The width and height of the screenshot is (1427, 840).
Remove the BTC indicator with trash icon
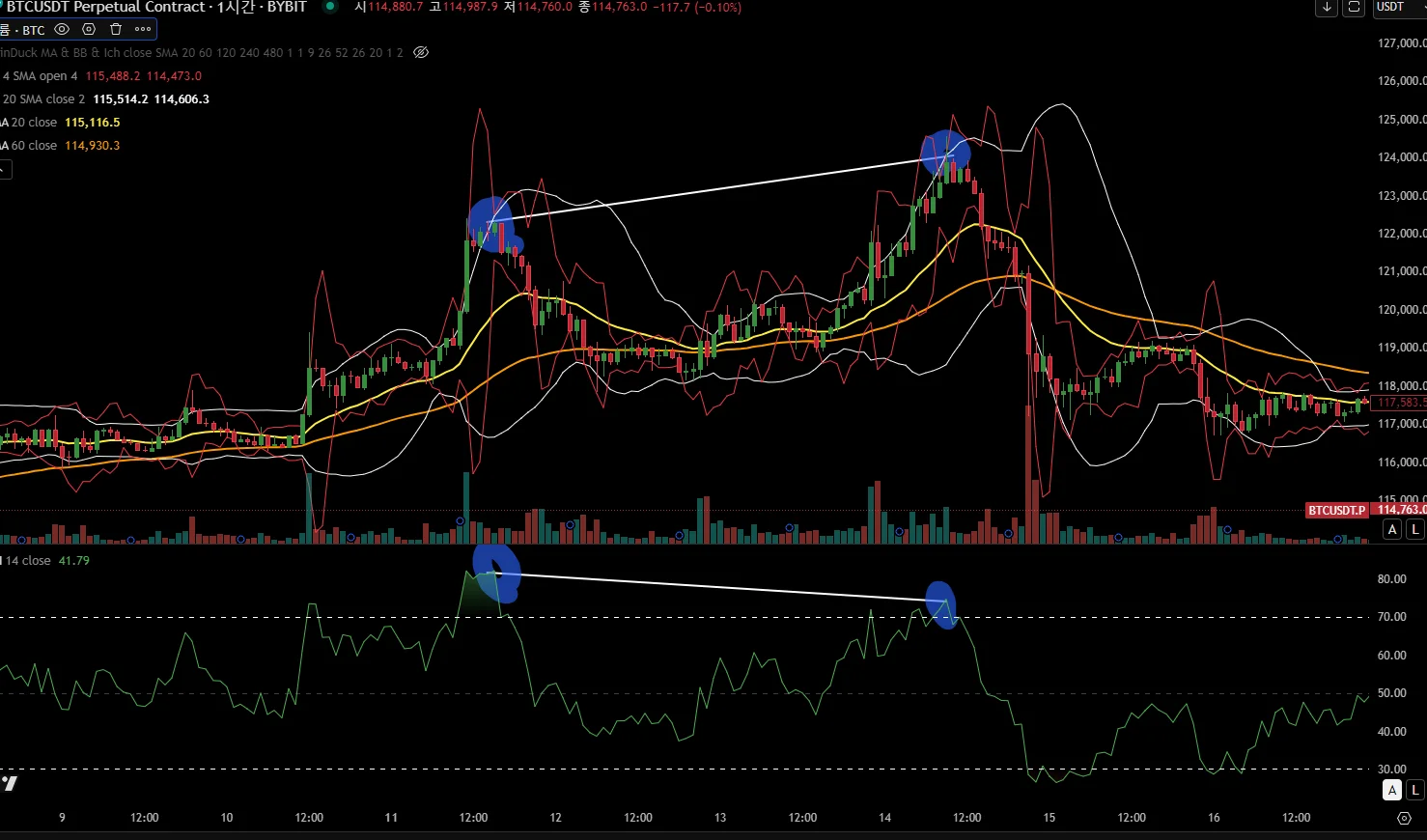[x=116, y=30]
